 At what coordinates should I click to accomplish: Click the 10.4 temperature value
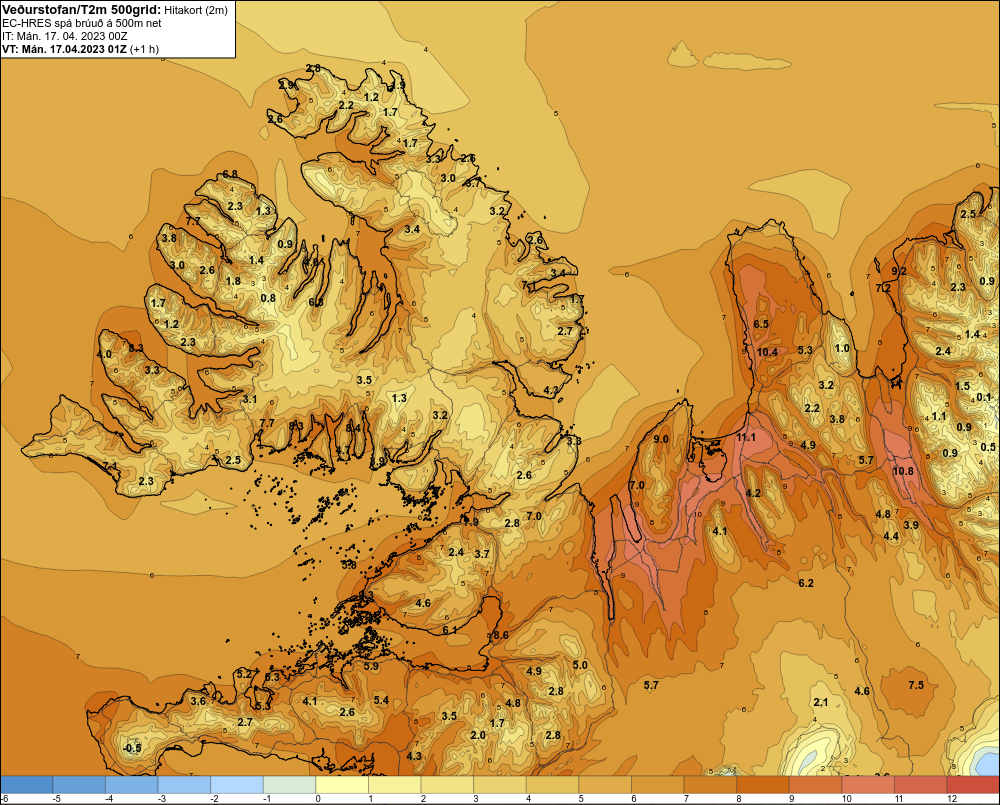[x=767, y=352]
